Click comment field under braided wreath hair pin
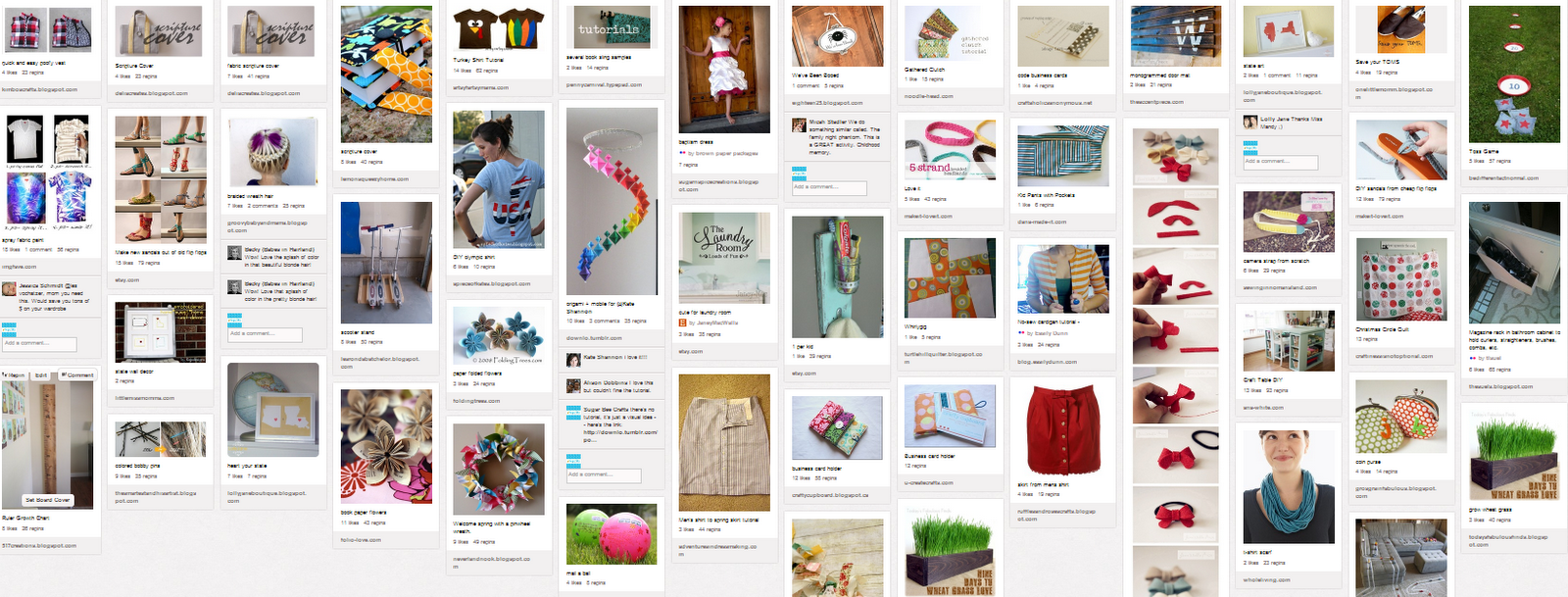Viewport: 1568px width, 597px height. tap(266, 334)
